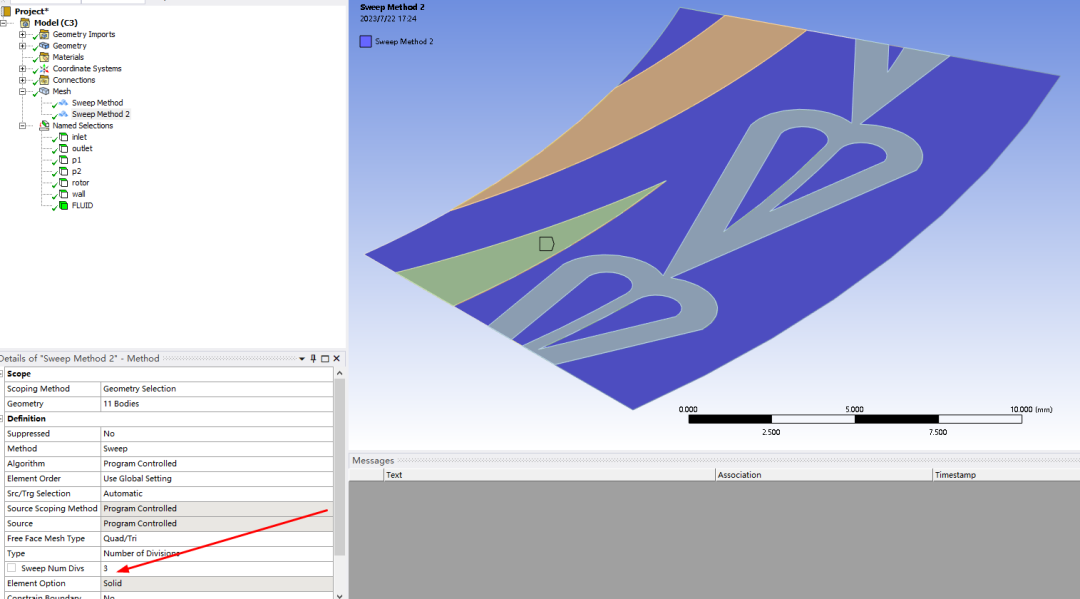Click the Scoping Method Geometry Selection value
Viewport: 1080px width, 599px height.
coord(217,388)
